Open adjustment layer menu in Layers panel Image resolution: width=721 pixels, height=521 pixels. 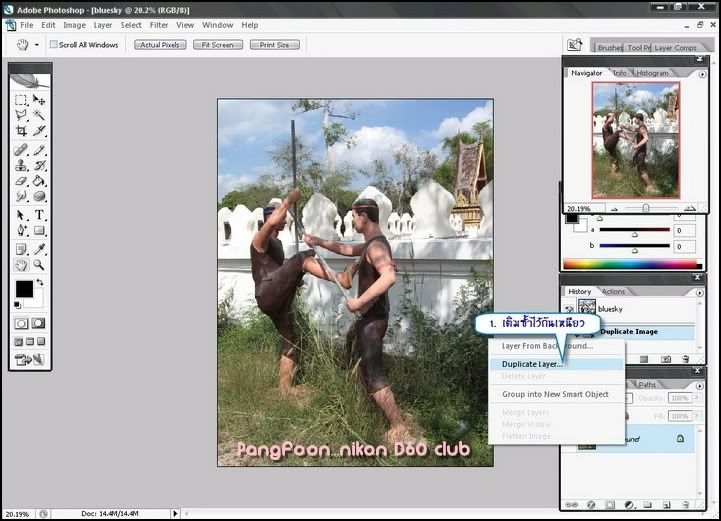pyautogui.click(x=629, y=505)
